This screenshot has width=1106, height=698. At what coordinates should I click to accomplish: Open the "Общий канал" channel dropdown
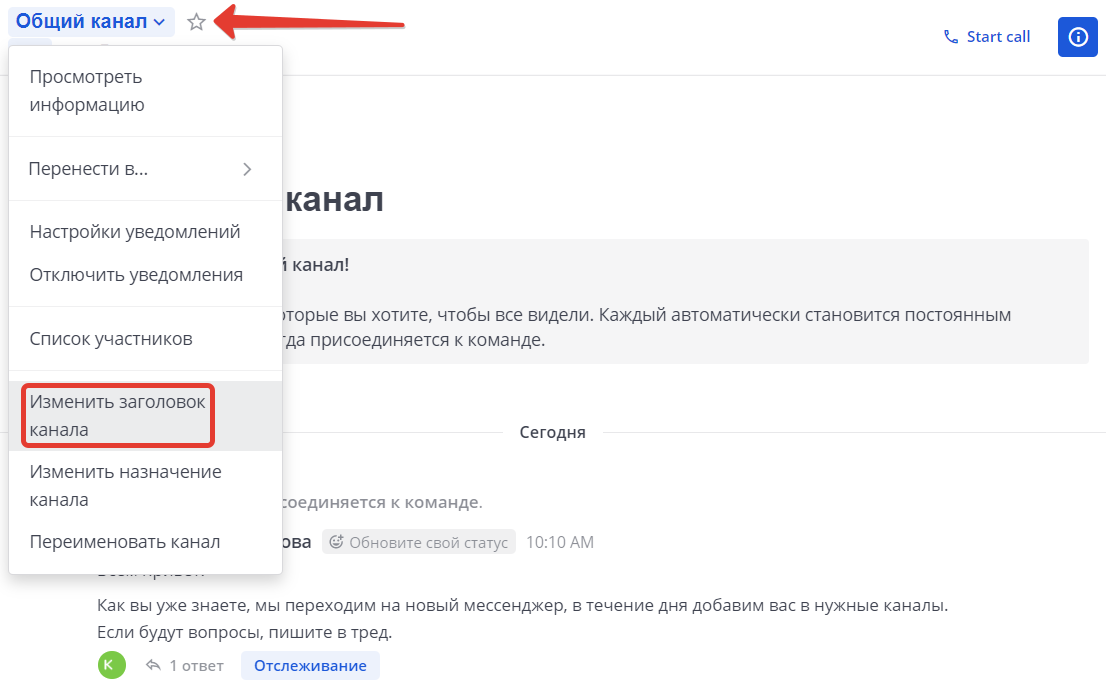90,21
